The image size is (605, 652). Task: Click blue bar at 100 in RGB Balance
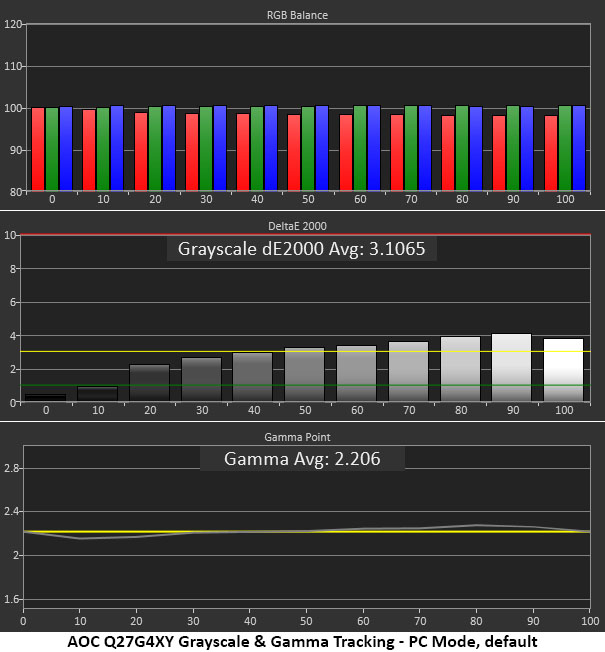(x=579, y=148)
